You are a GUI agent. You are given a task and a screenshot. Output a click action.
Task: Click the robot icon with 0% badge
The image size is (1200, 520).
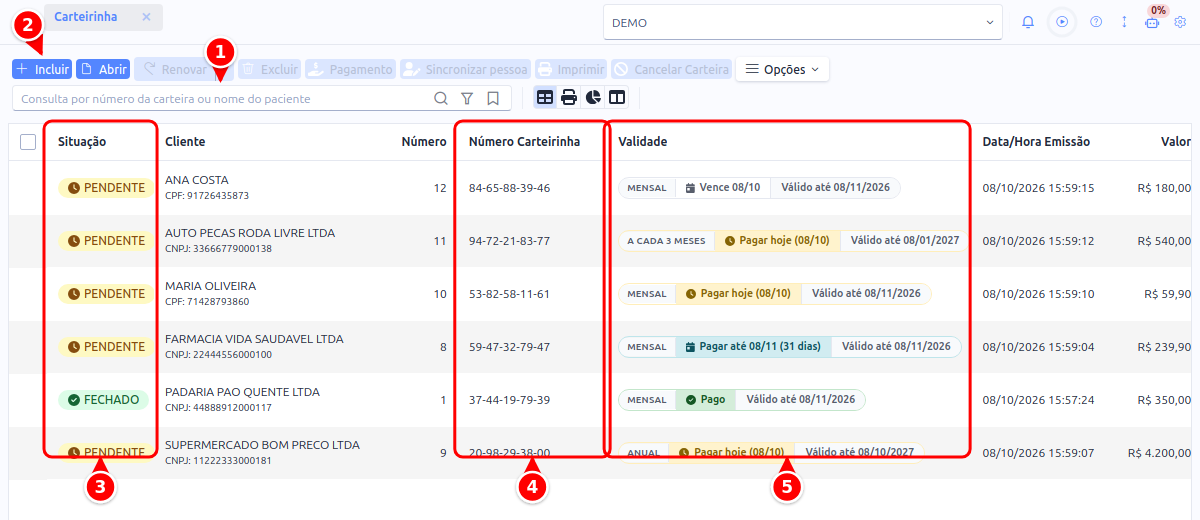click(x=1152, y=22)
